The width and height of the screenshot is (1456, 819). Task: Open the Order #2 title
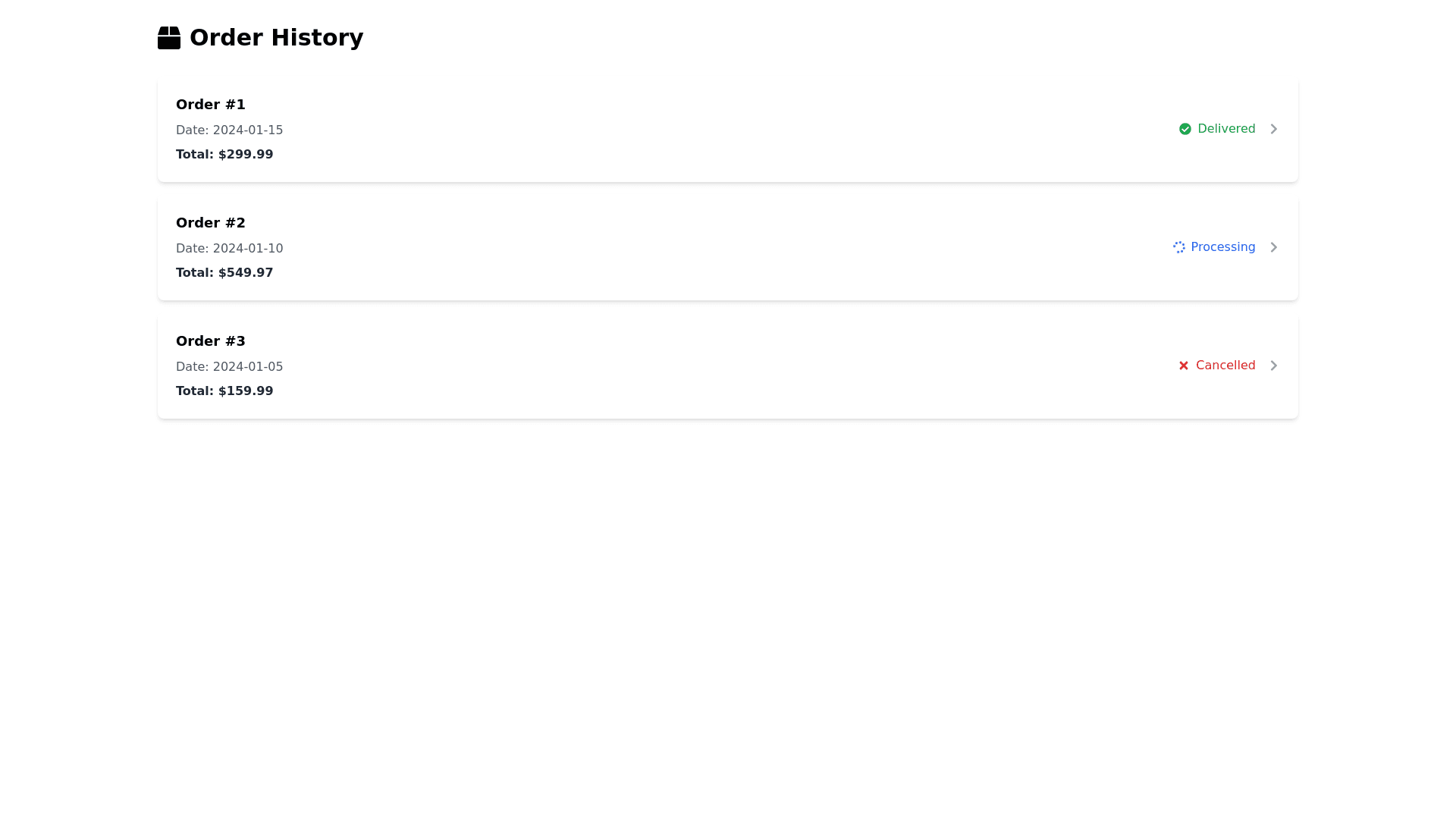(211, 223)
